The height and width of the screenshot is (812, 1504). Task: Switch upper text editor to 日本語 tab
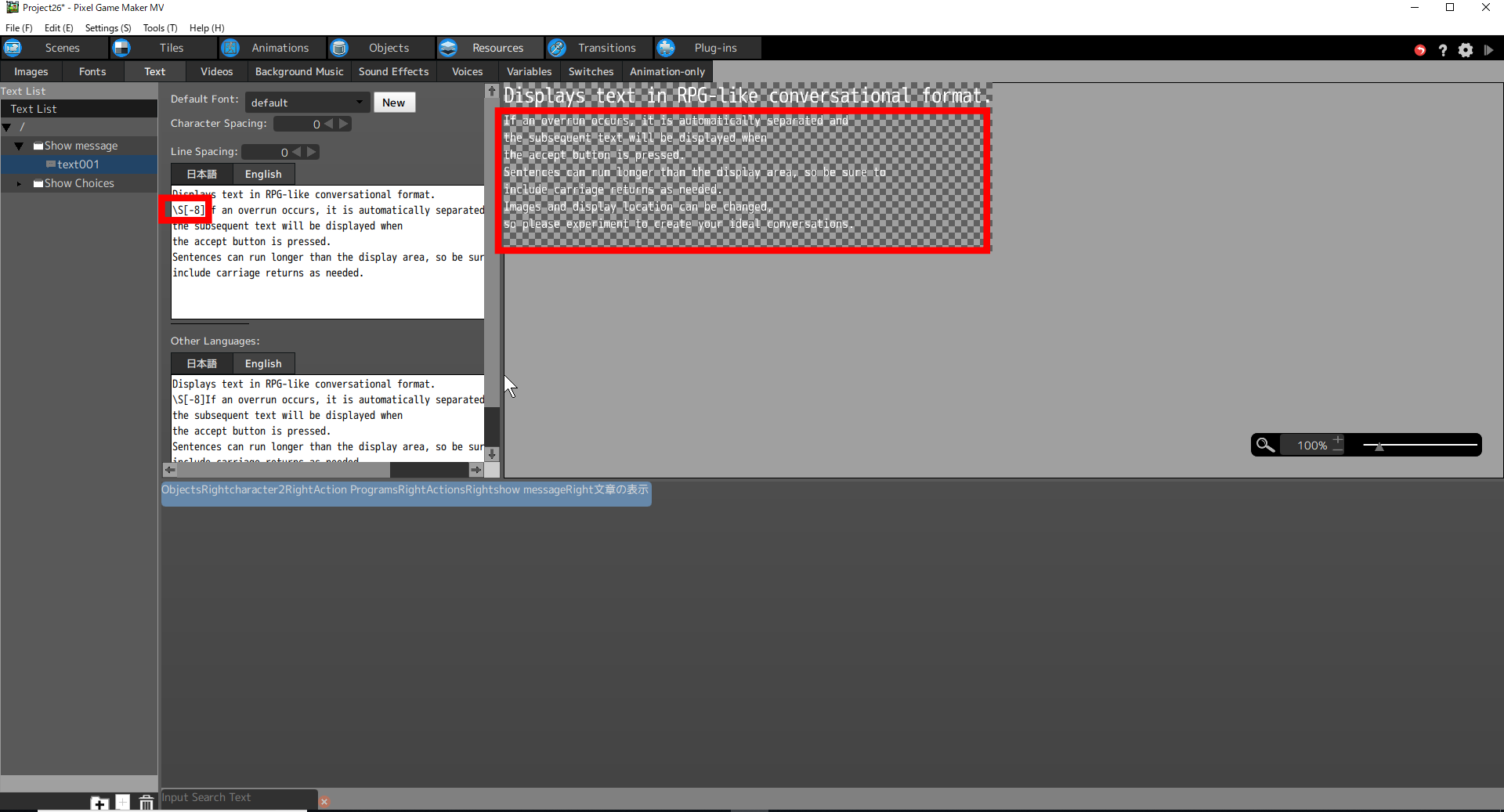coord(201,174)
